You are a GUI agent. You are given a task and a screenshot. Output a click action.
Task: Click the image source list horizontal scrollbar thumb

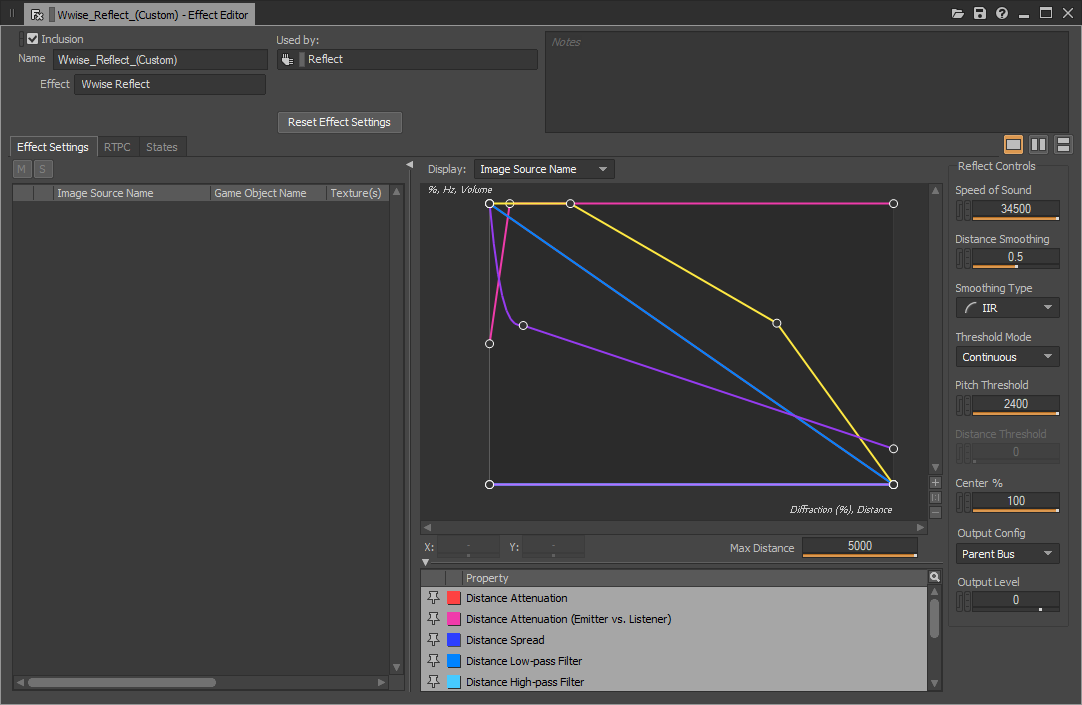point(121,682)
